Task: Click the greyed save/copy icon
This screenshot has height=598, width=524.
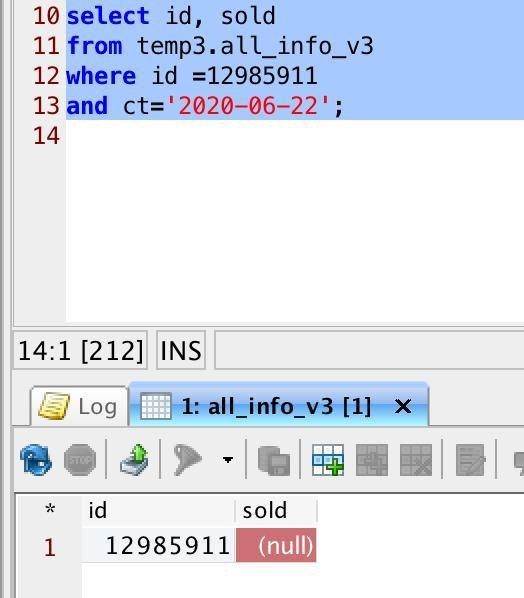Action: (274, 460)
